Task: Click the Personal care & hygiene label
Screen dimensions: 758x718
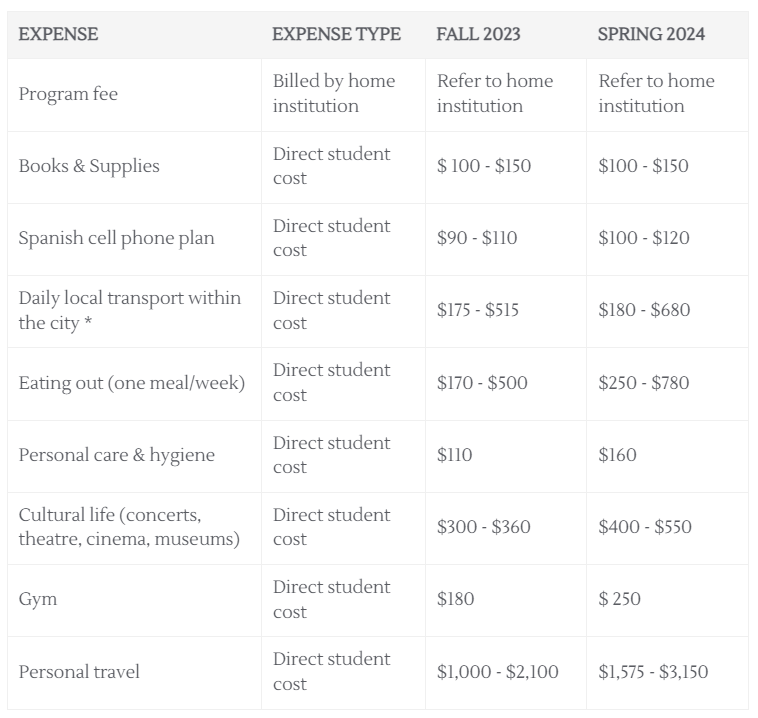Action: (x=117, y=455)
